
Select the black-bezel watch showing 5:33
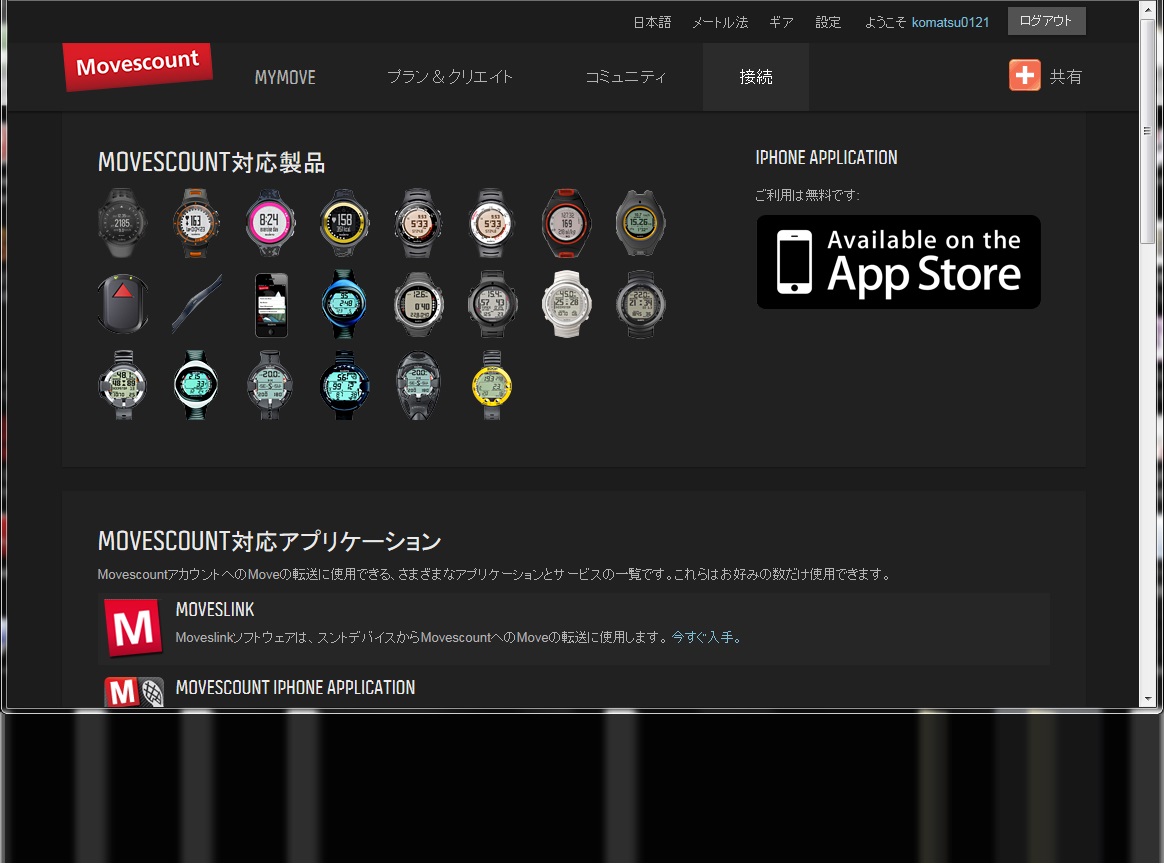click(419, 223)
